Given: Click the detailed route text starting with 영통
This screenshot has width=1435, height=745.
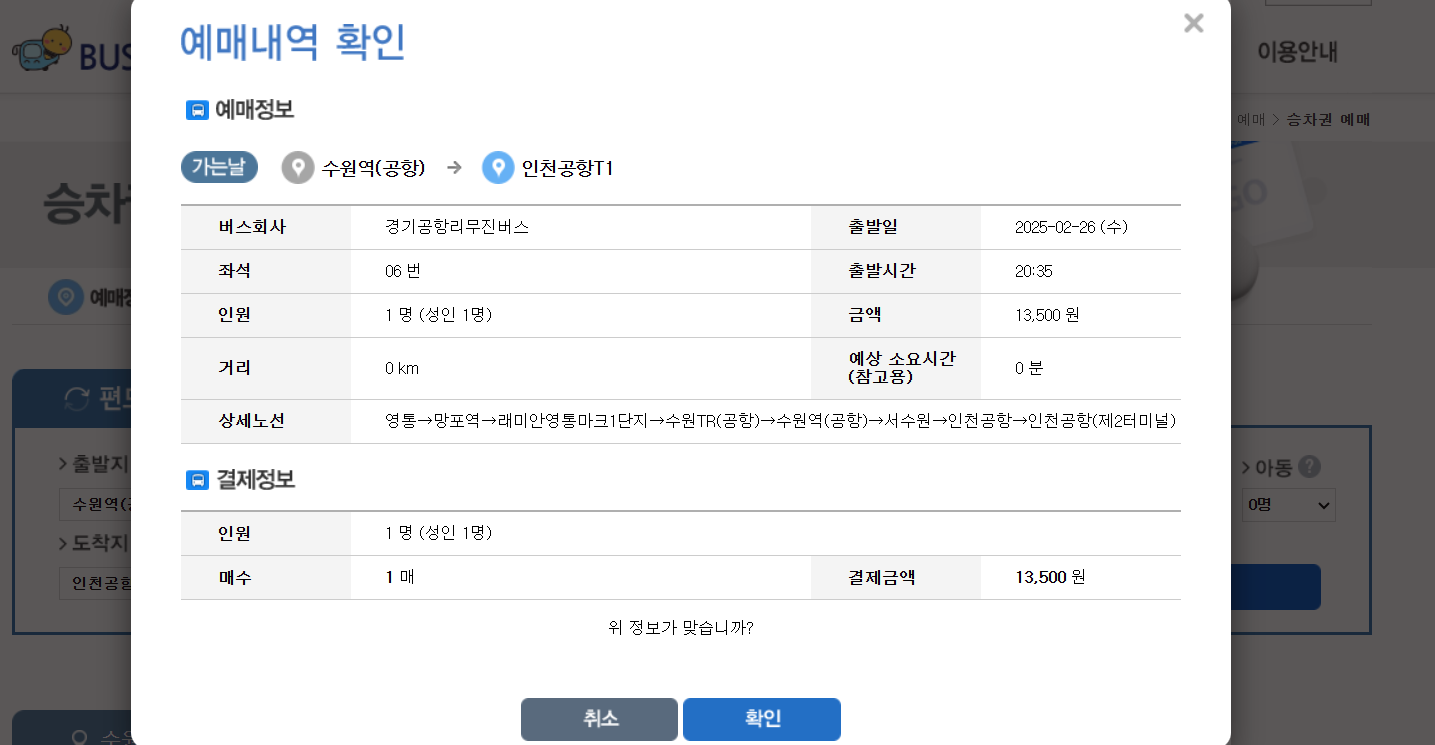Looking at the screenshot, I should 780,421.
